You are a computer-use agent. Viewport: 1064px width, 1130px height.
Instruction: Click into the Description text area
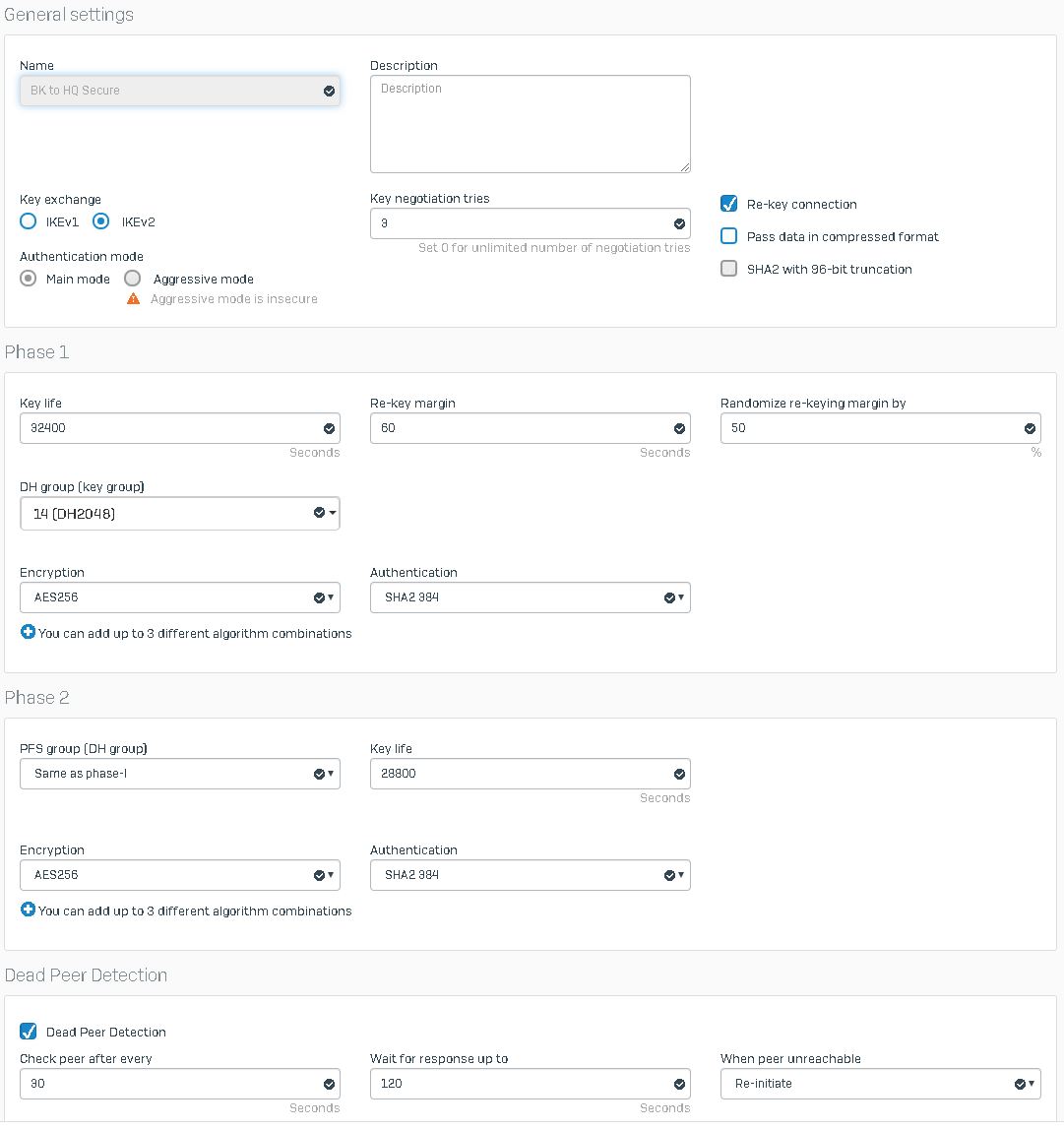530,124
